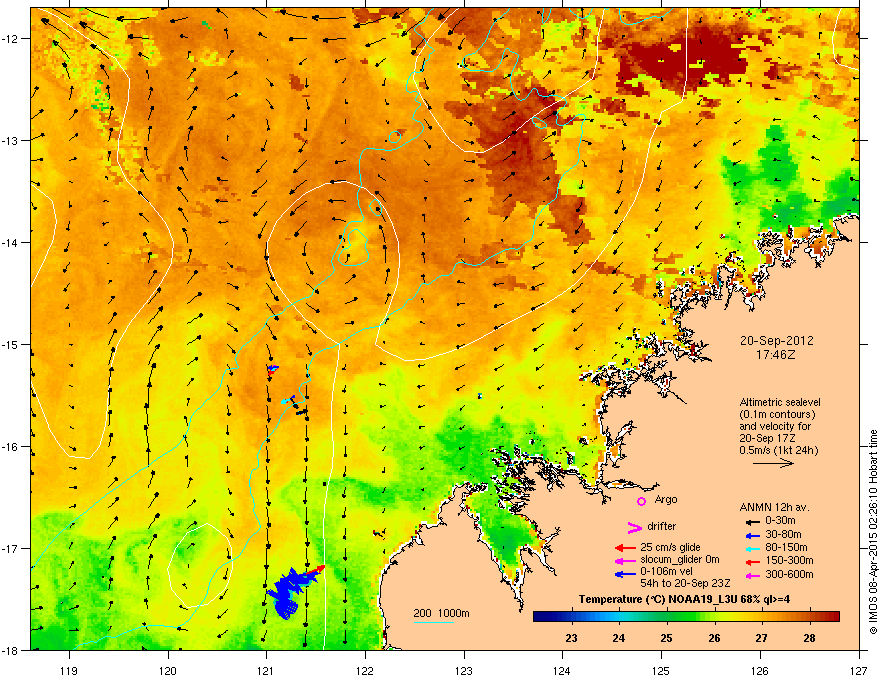Click the longitude axis label 119
Image resolution: width=880 pixels, height=680 pixels.
69,670
